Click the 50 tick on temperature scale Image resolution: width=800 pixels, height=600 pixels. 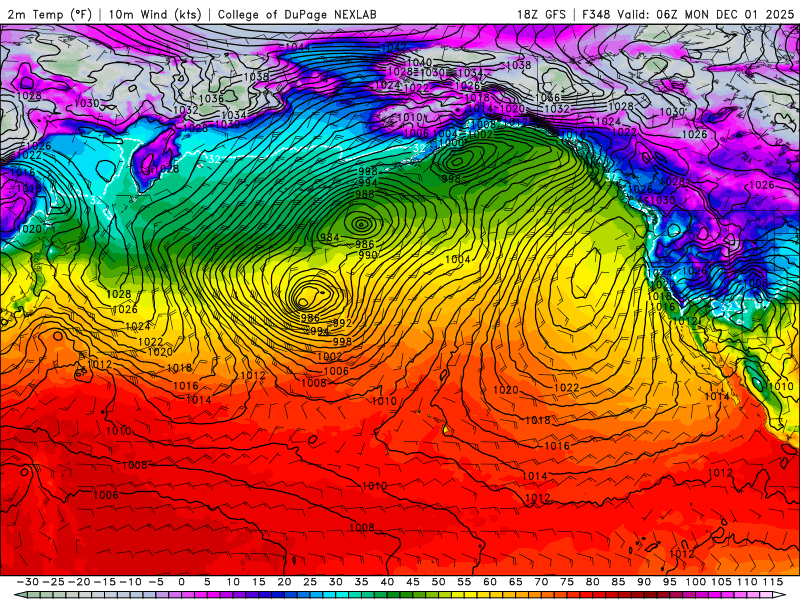pos(438,582)
